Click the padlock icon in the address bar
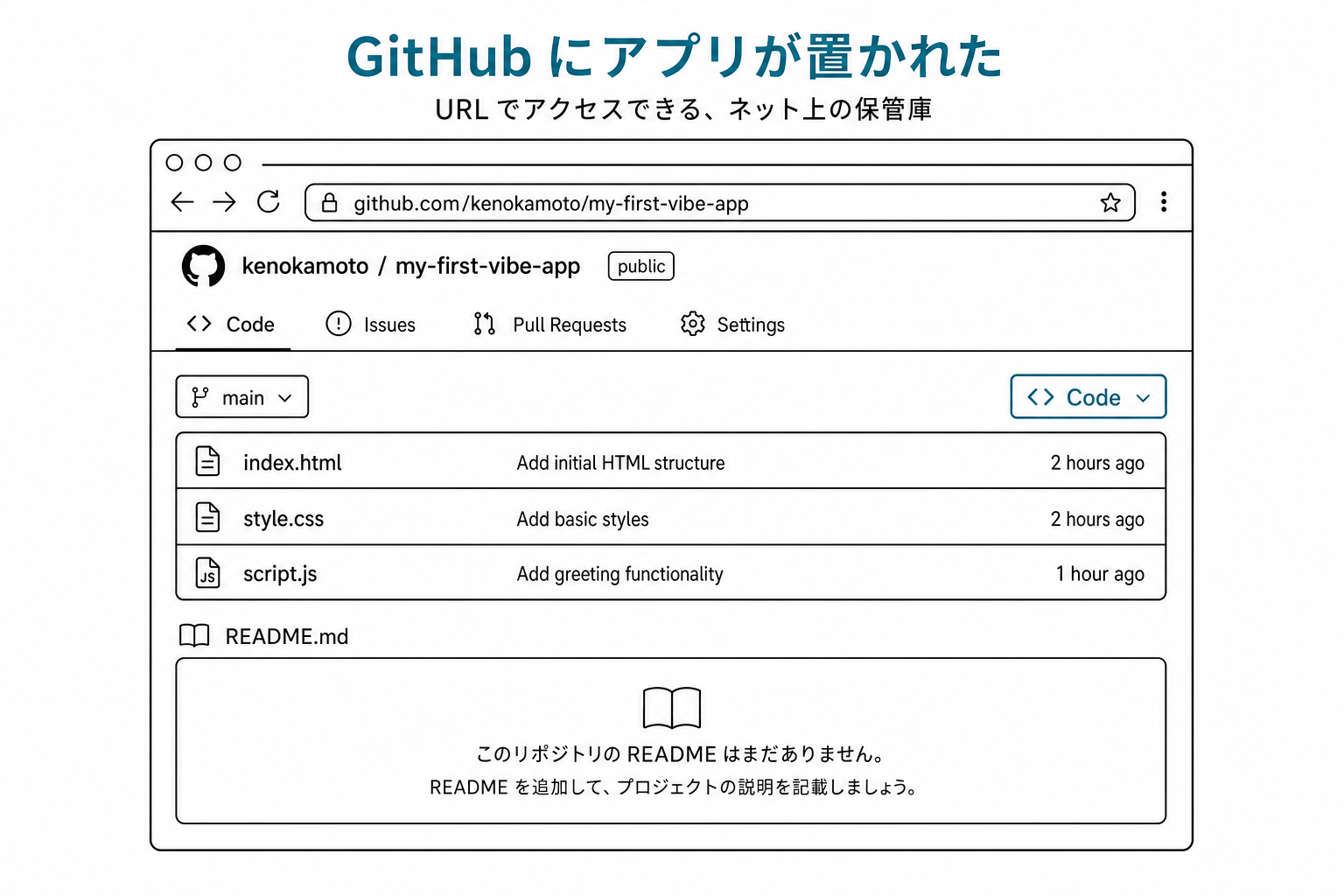Viewport: 1344px width, 896px height. [330, 203]
